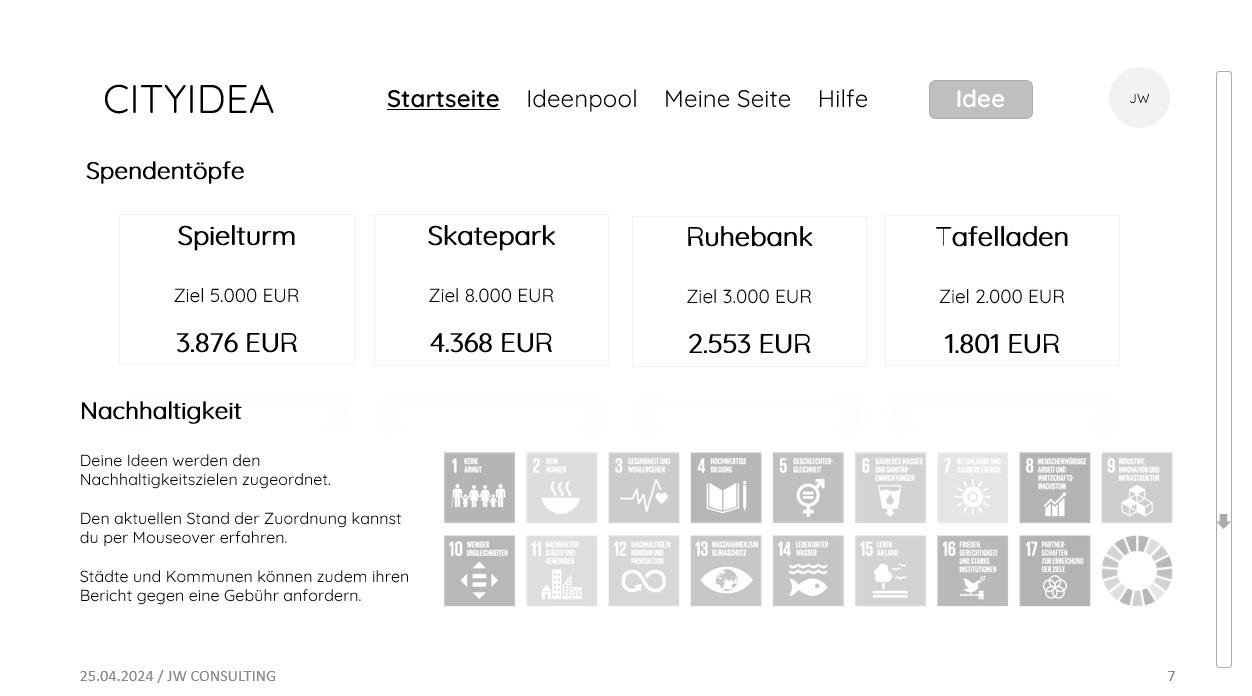Image resolution: width=1252 pixels, height=696 pixels.
Task: Open the Hilfe menu item
Action: pyautogui.click(x=843, y=99)
